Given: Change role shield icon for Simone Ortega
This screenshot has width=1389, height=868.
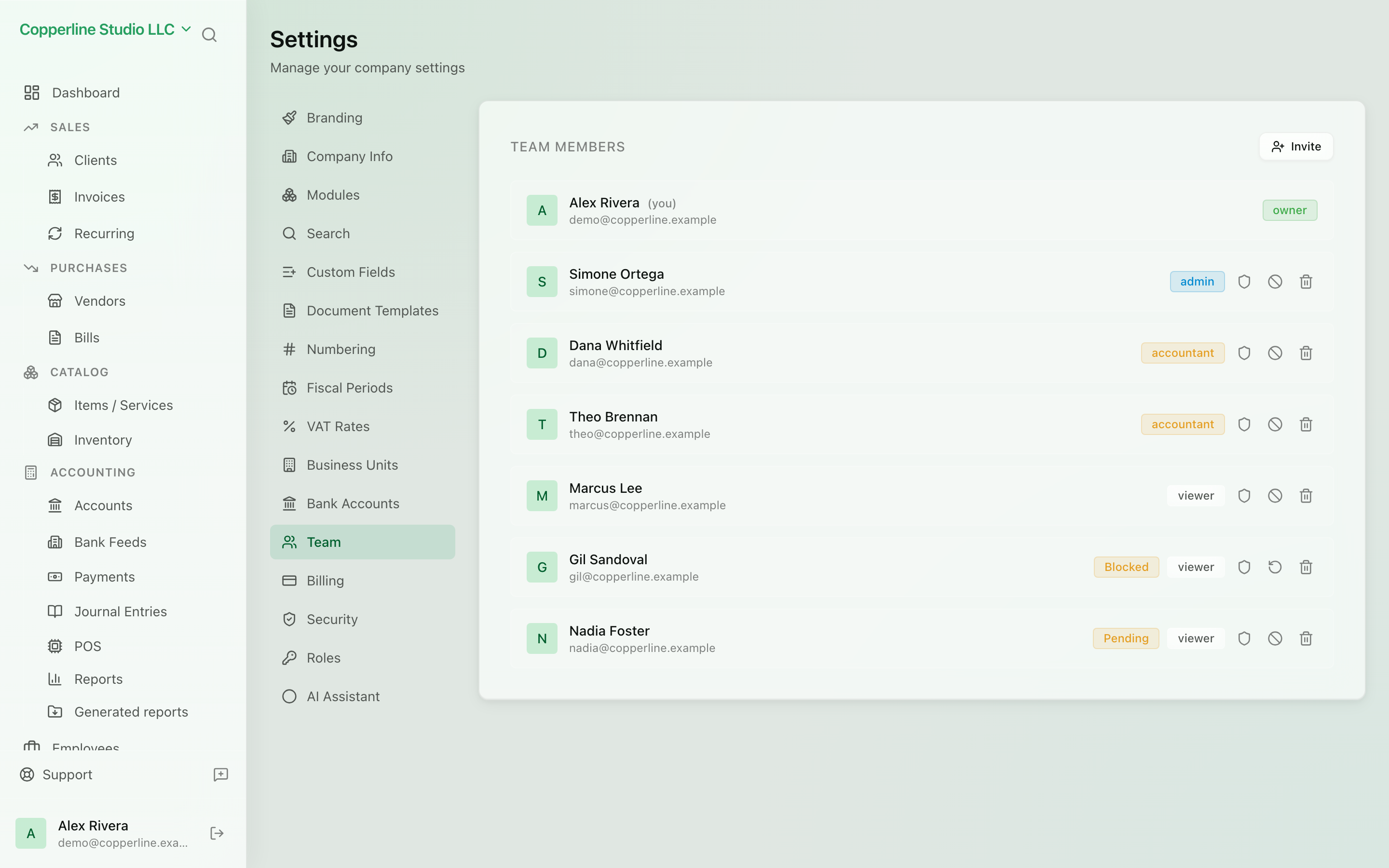Looking at the screenshot, I should [1244, 282].
